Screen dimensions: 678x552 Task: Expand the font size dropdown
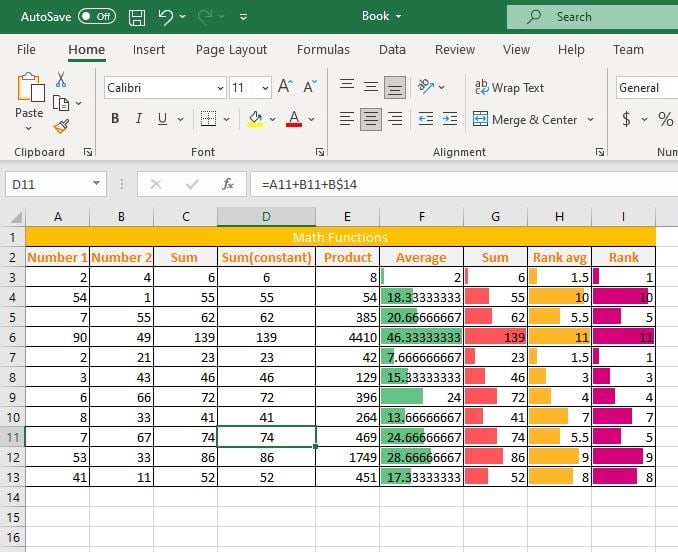(264, 88)
